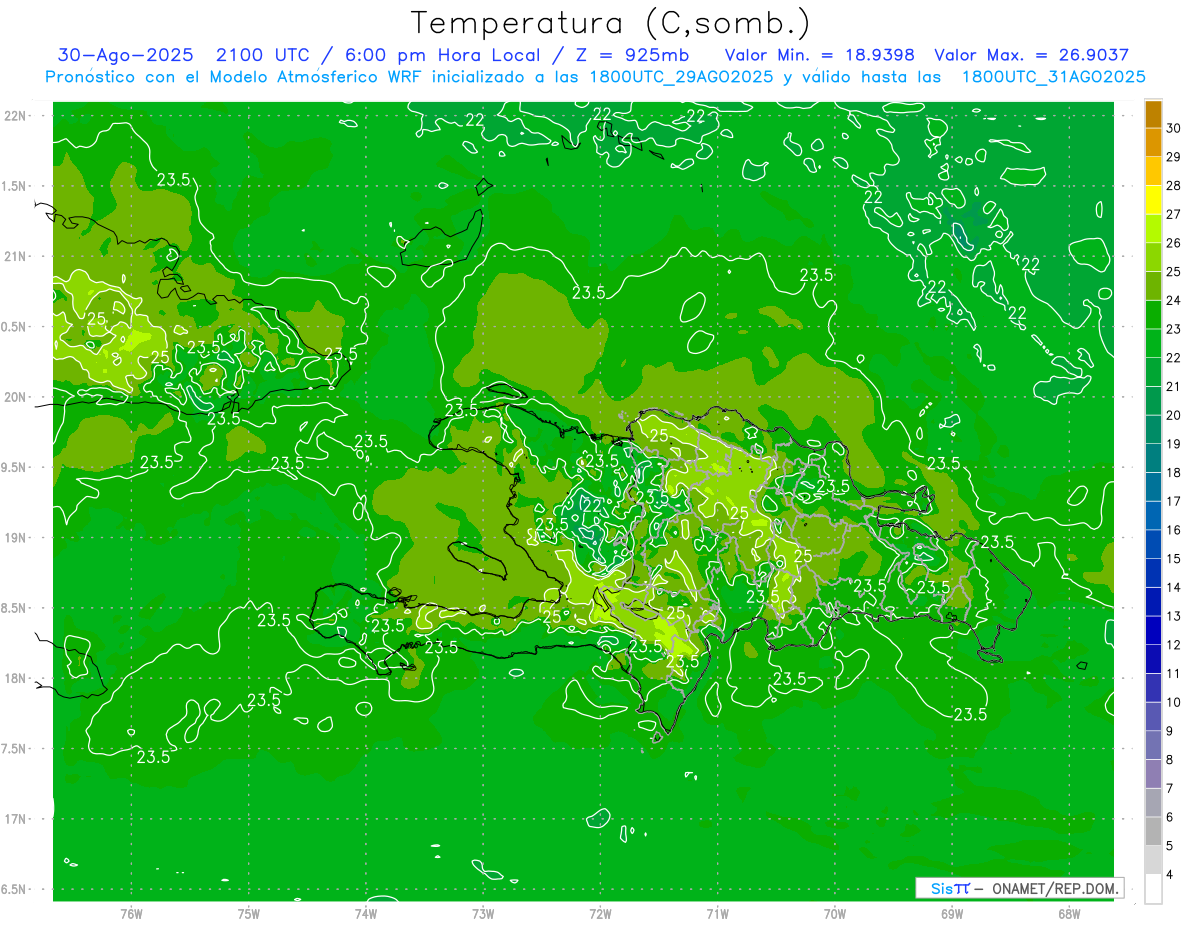Viewport: 1200px width, 927px height.
Task: Click the '68W' longitude axis label
Action: tap(1069, 913)
